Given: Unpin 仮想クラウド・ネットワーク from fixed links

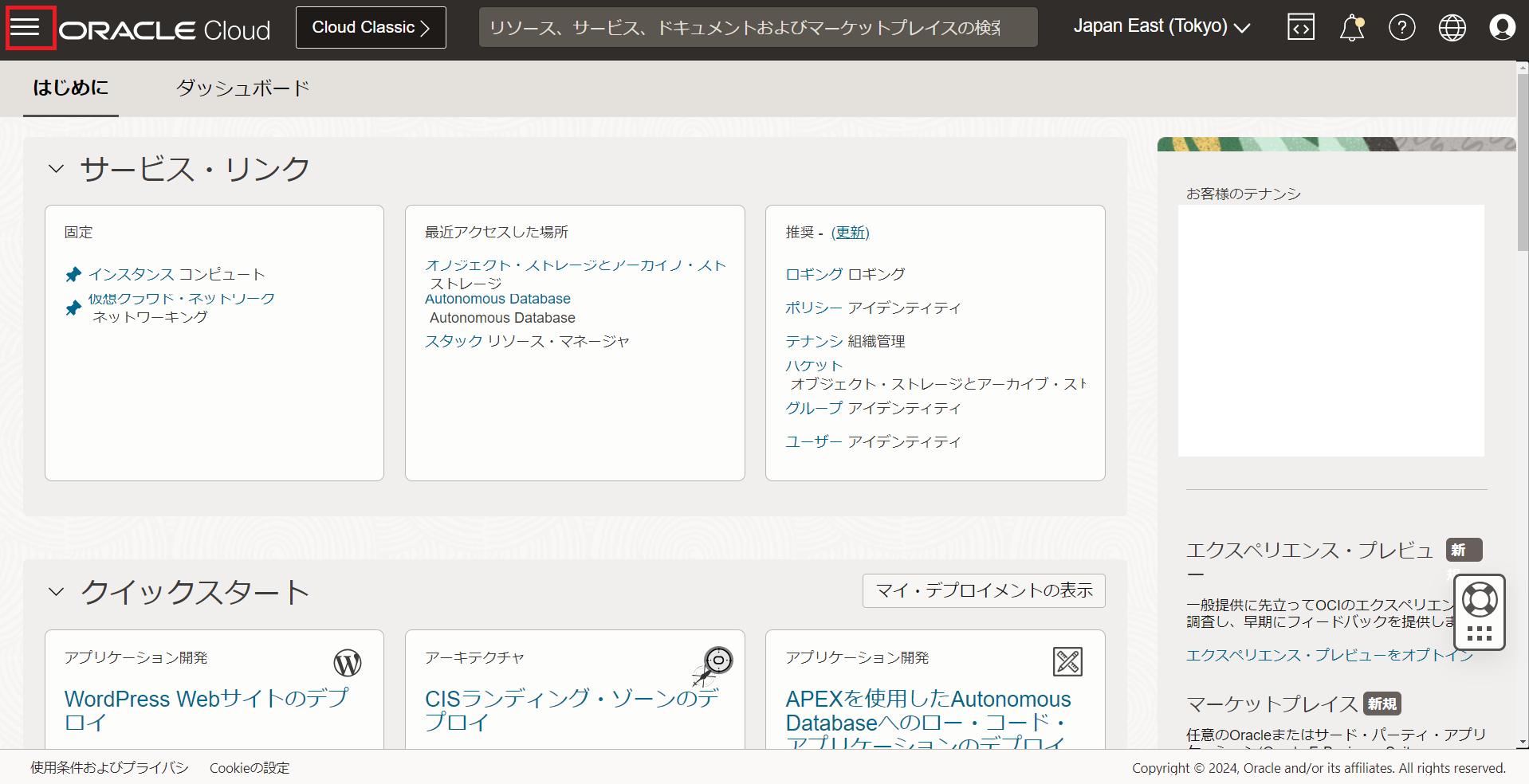Looking at the screenshot, I should tap(73, 307).
